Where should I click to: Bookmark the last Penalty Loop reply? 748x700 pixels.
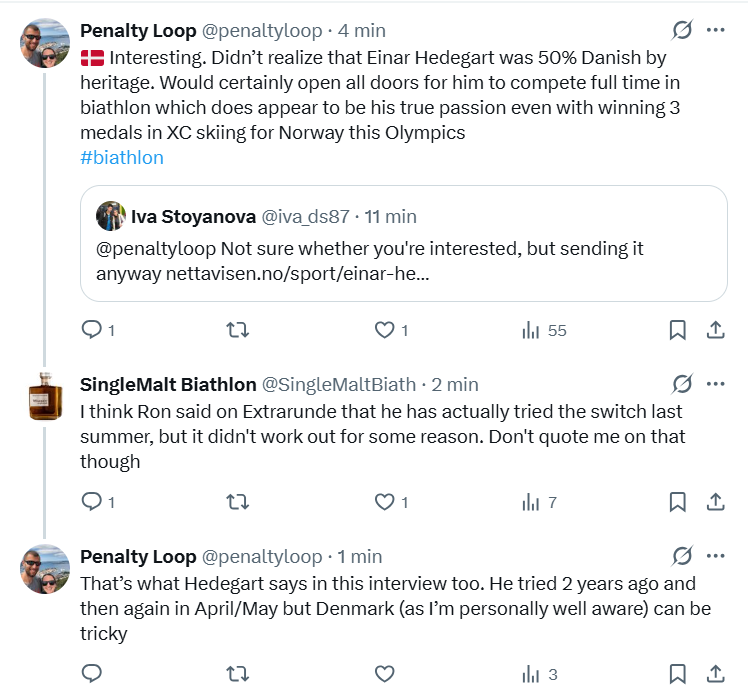tap(677, 674)
